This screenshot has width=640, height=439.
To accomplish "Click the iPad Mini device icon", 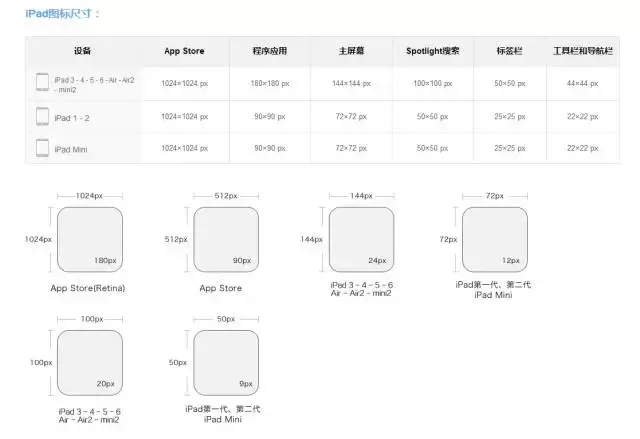I will [x=42, y=148].
